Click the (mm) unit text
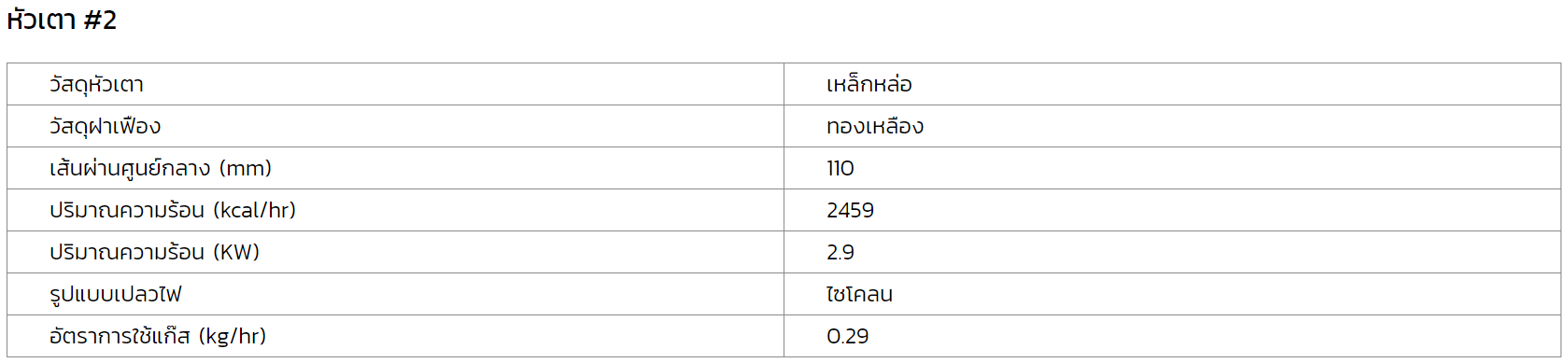This screenshot has width=1568, height=363. click(246, 169)
